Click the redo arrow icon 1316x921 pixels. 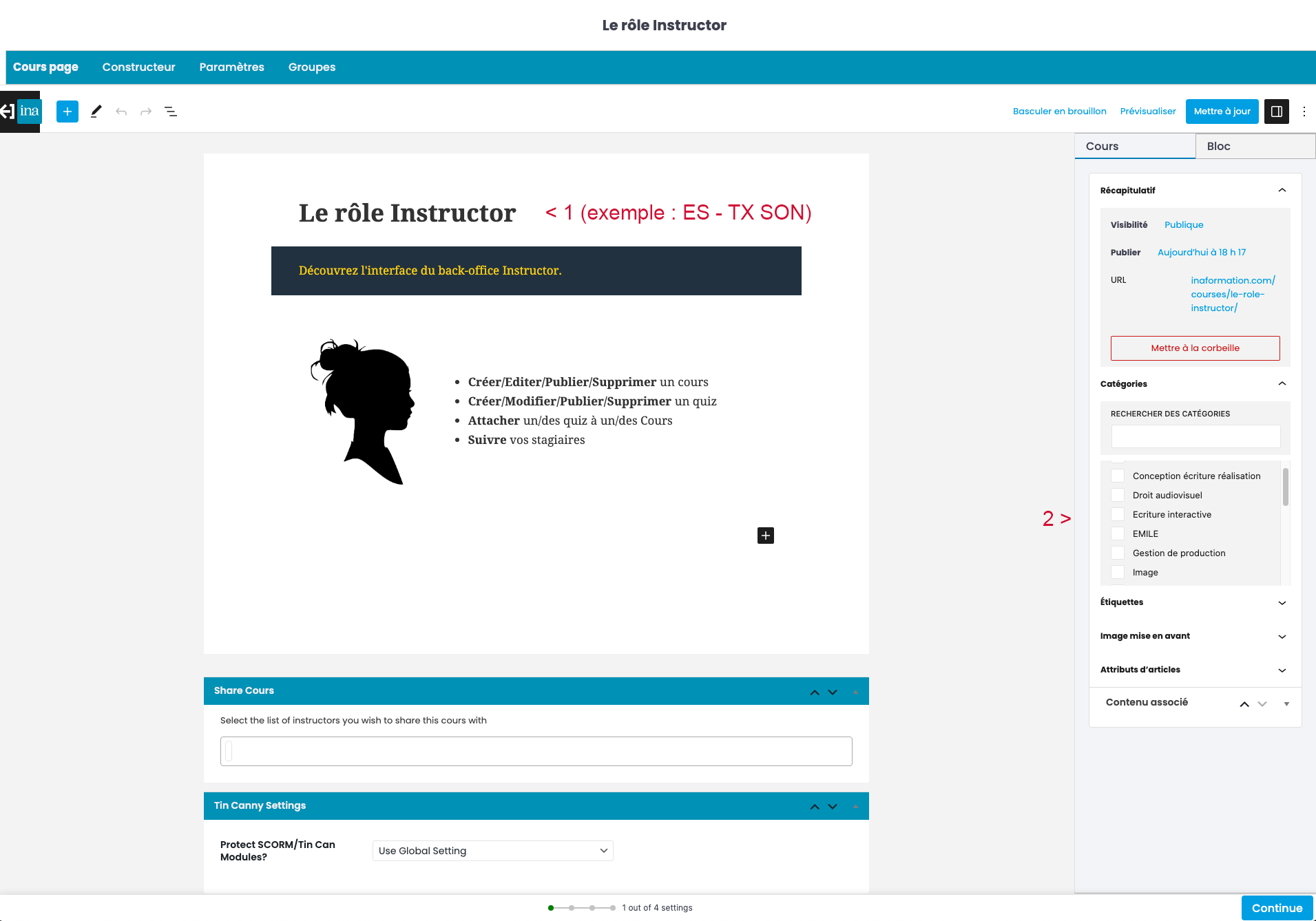(x=146, y=112)
